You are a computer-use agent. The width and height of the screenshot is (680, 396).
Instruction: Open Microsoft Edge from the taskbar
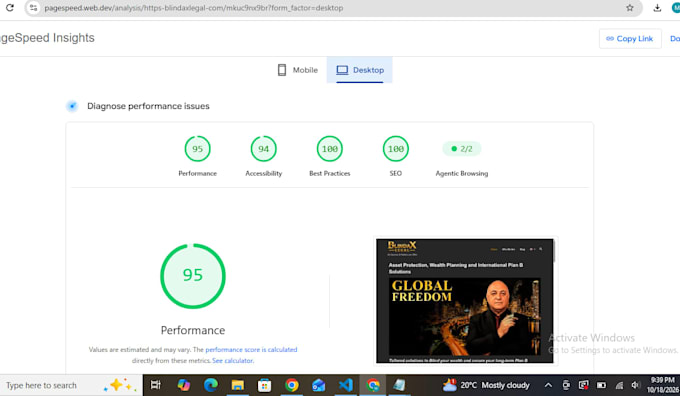coord(211,385)
